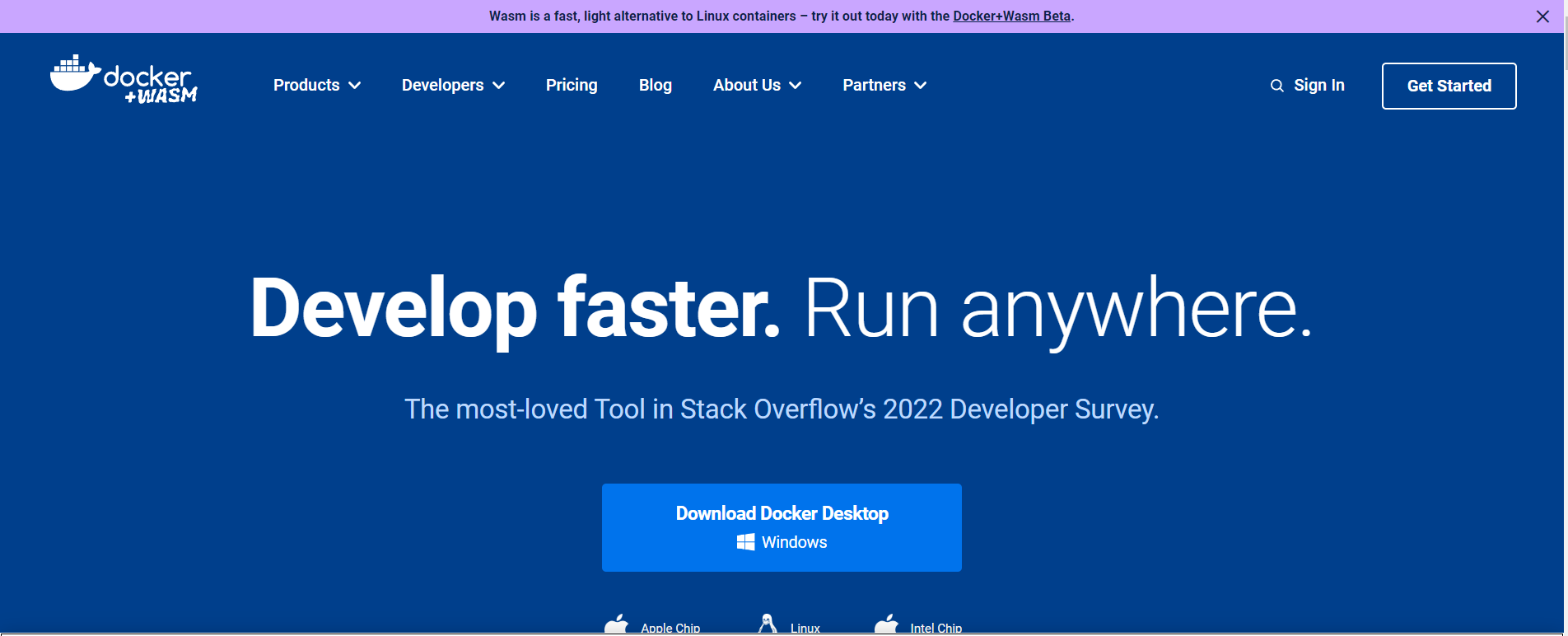1568x636 pixels.
Task: Click the "Windows" label in download button
Action: pos(794,542)
